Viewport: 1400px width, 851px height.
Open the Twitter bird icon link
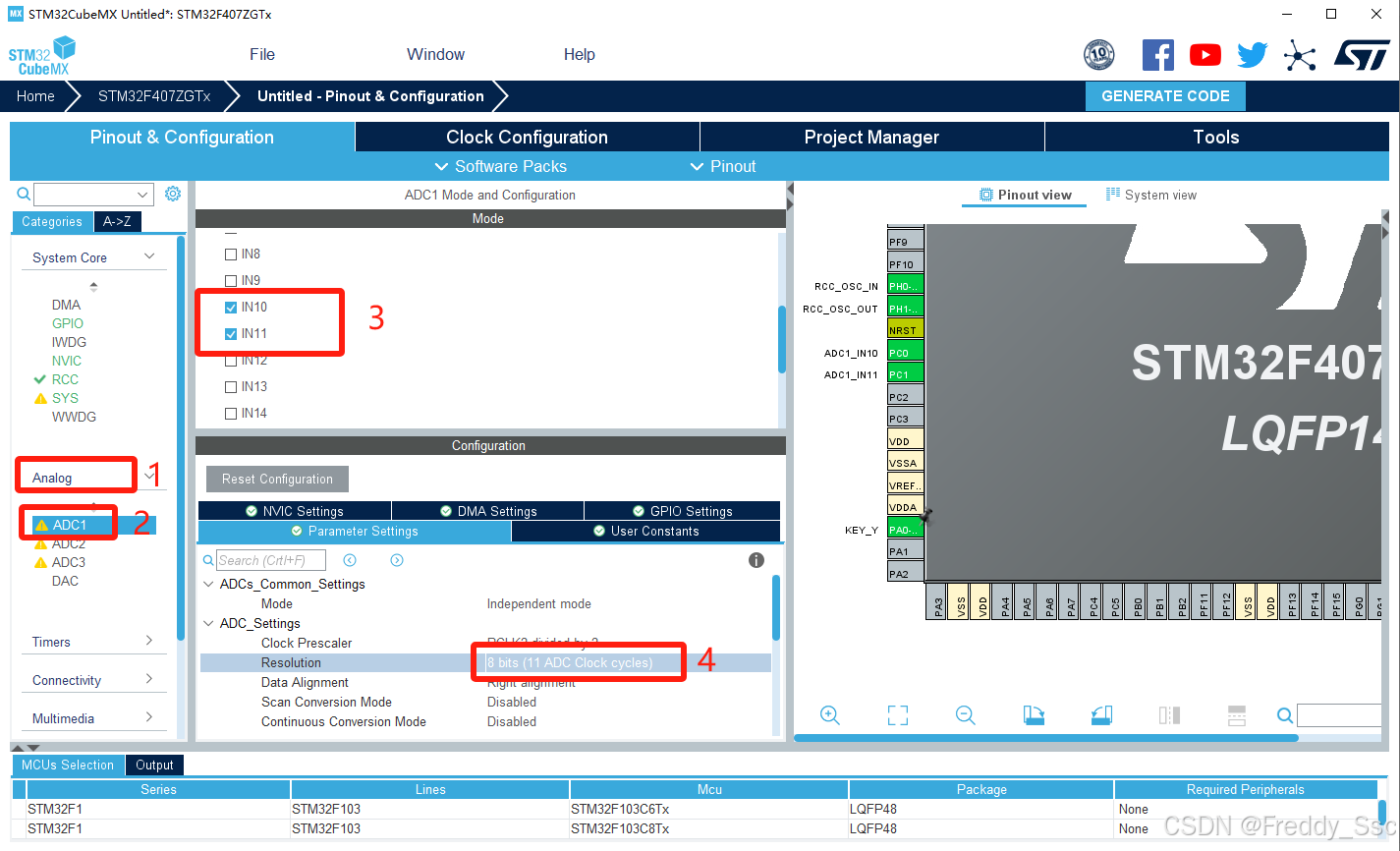pyautogui.click(x=1253, y=55)
